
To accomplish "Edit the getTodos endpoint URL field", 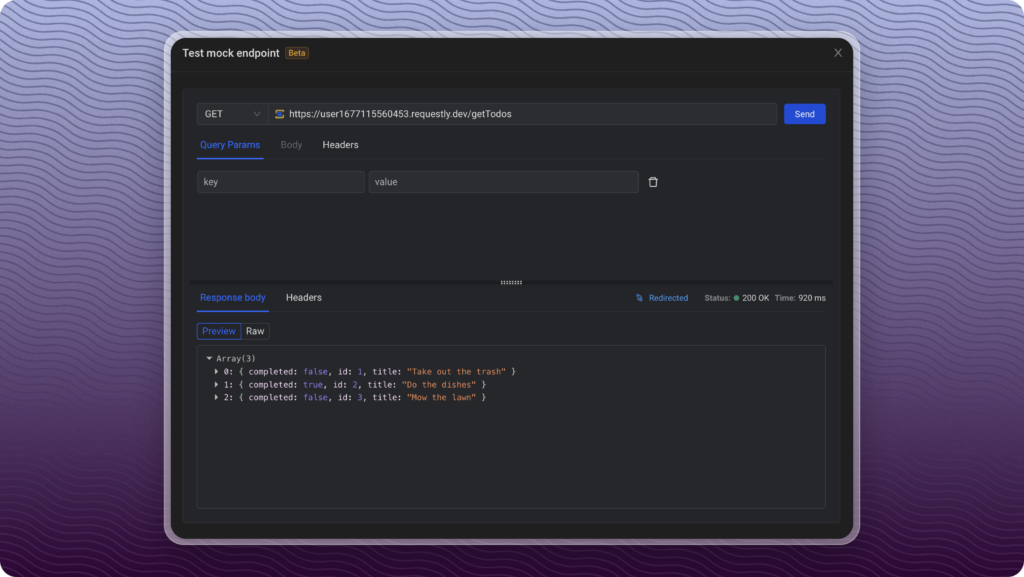I will coord(522,114).
